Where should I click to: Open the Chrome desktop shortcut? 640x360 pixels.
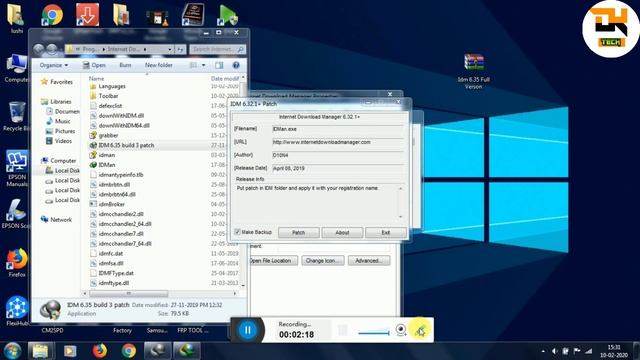[x=52, y=16]
